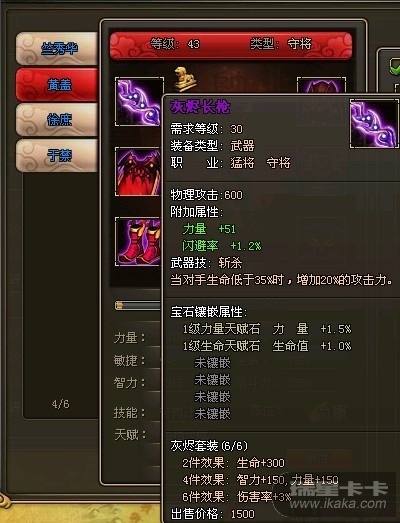Select the purple spear weapon equipment slot
Image resolution: width=400 pixels, height=523 pixels.
[139, 101]
